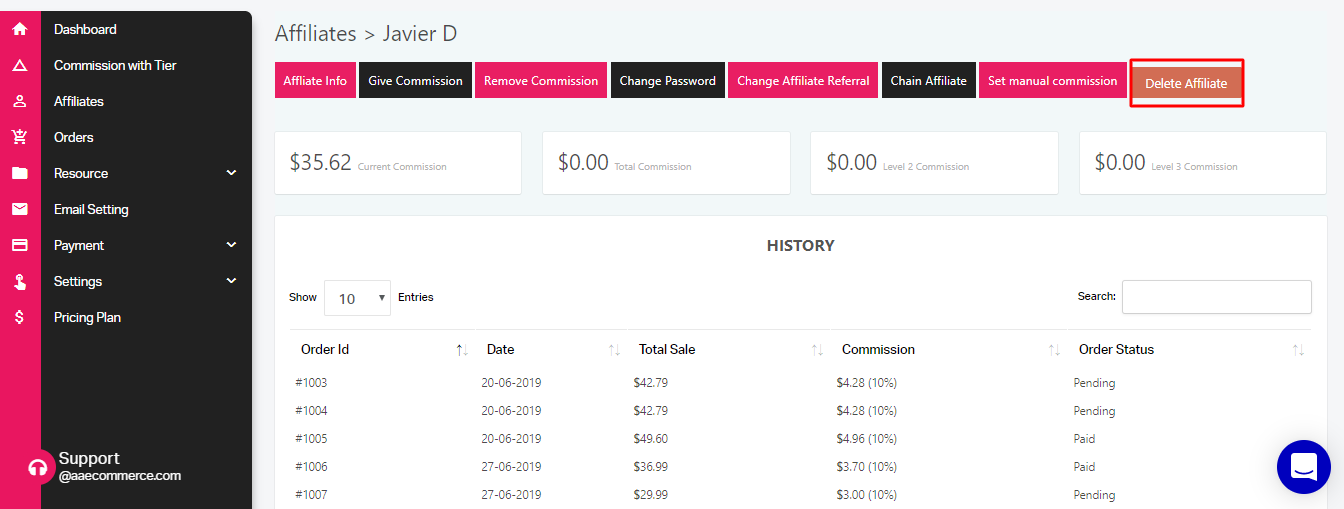Click the Affiliates person icon
This screenshot has height=509, width=1344.
tap(19, 101)
